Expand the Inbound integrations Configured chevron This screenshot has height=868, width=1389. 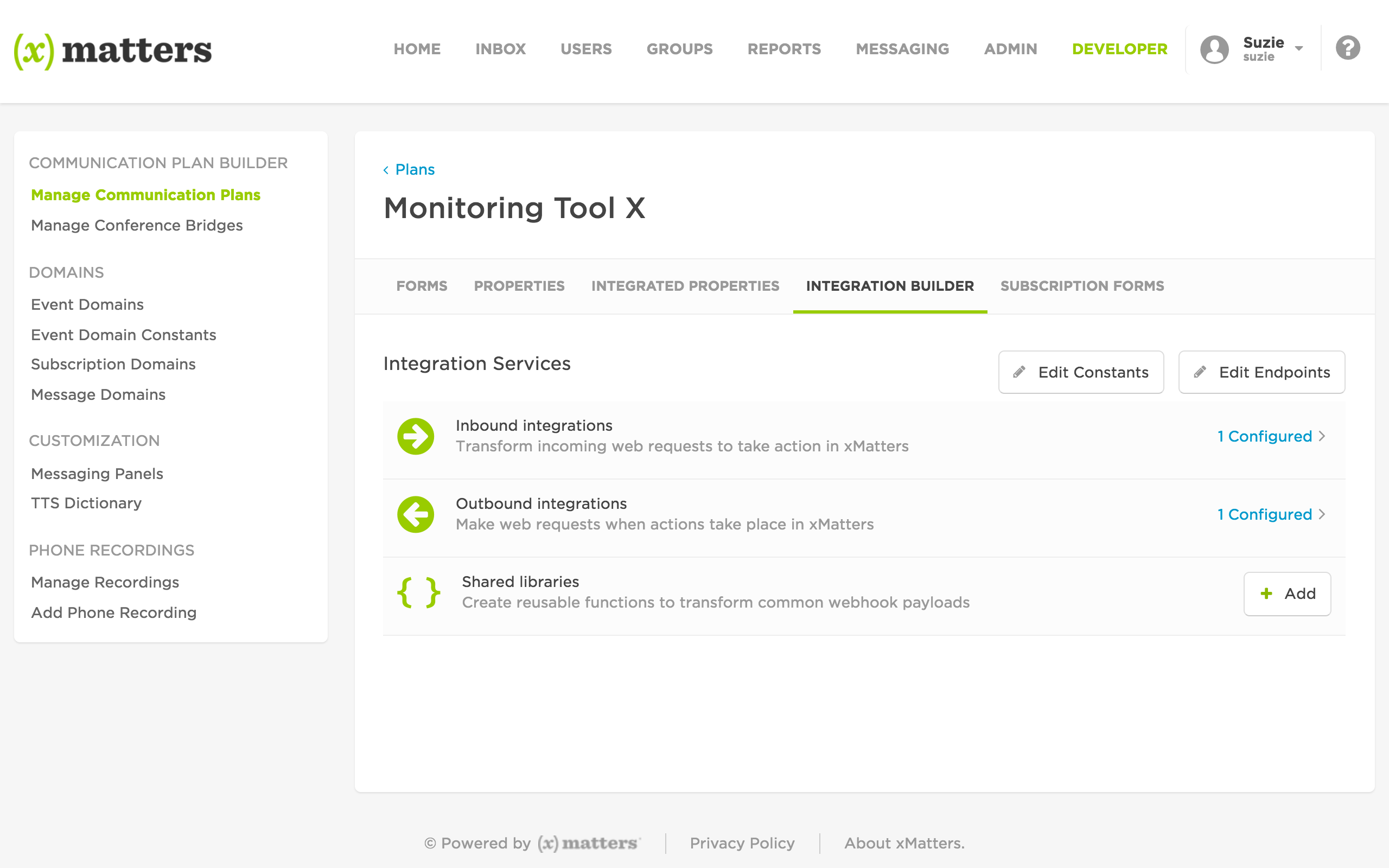click(x=1322, y=436)
